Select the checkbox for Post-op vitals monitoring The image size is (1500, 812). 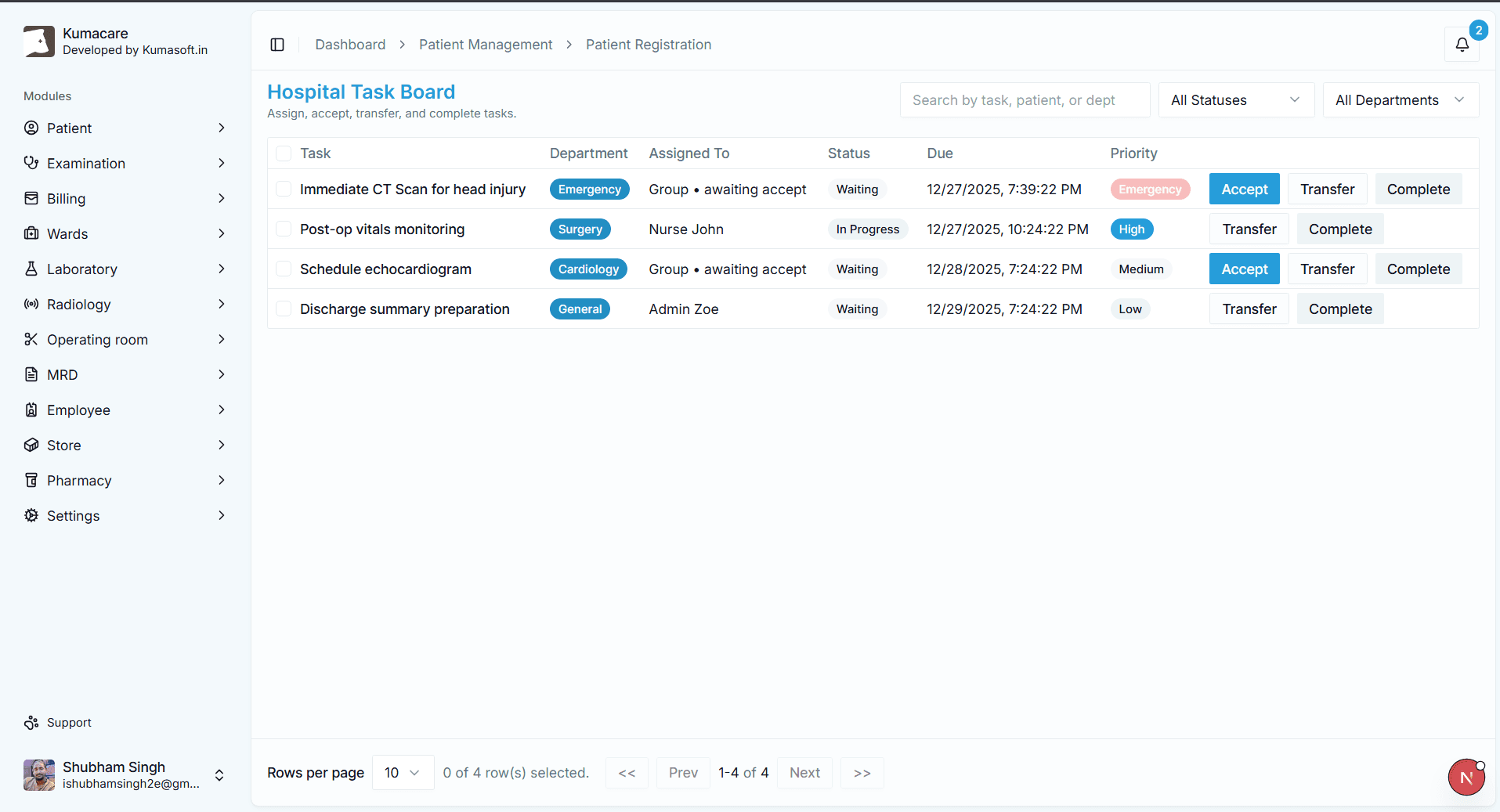[x=284, y=229]
